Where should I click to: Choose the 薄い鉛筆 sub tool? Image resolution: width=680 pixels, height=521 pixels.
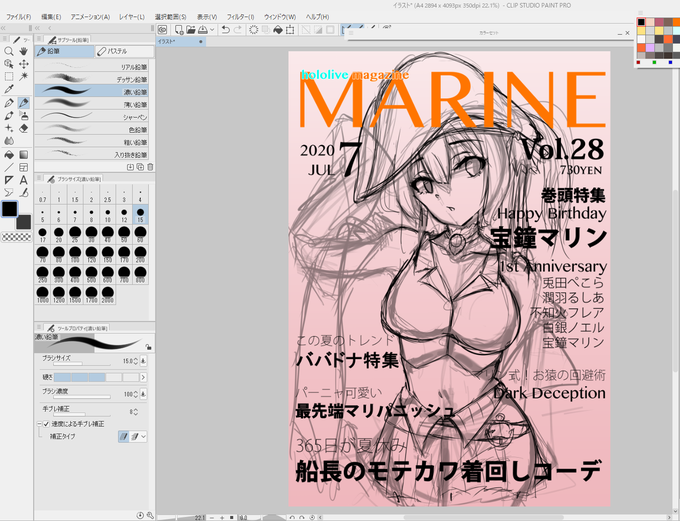(92, 105)
